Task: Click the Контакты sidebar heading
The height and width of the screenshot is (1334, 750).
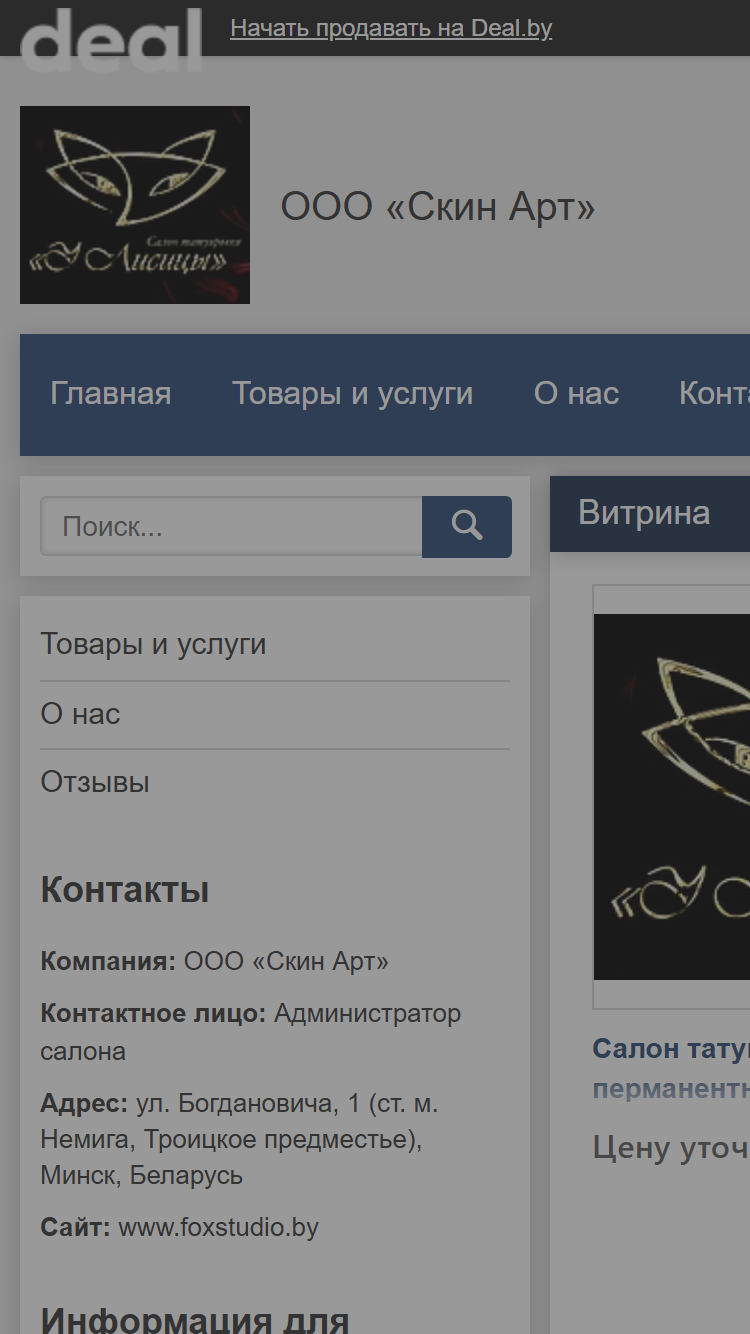Action: click(x=125, y=890)
